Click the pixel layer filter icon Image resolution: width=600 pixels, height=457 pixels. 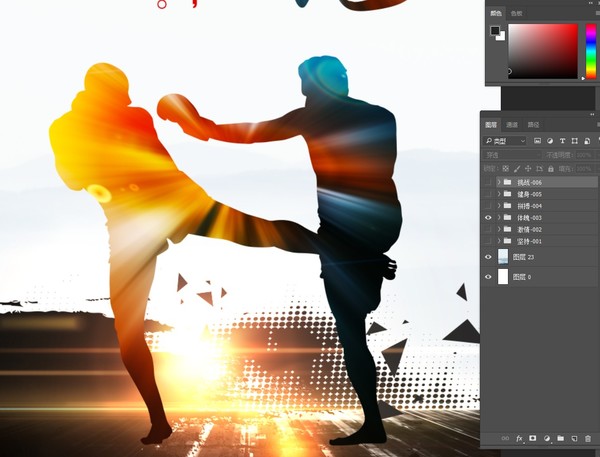tap(537, 141)
